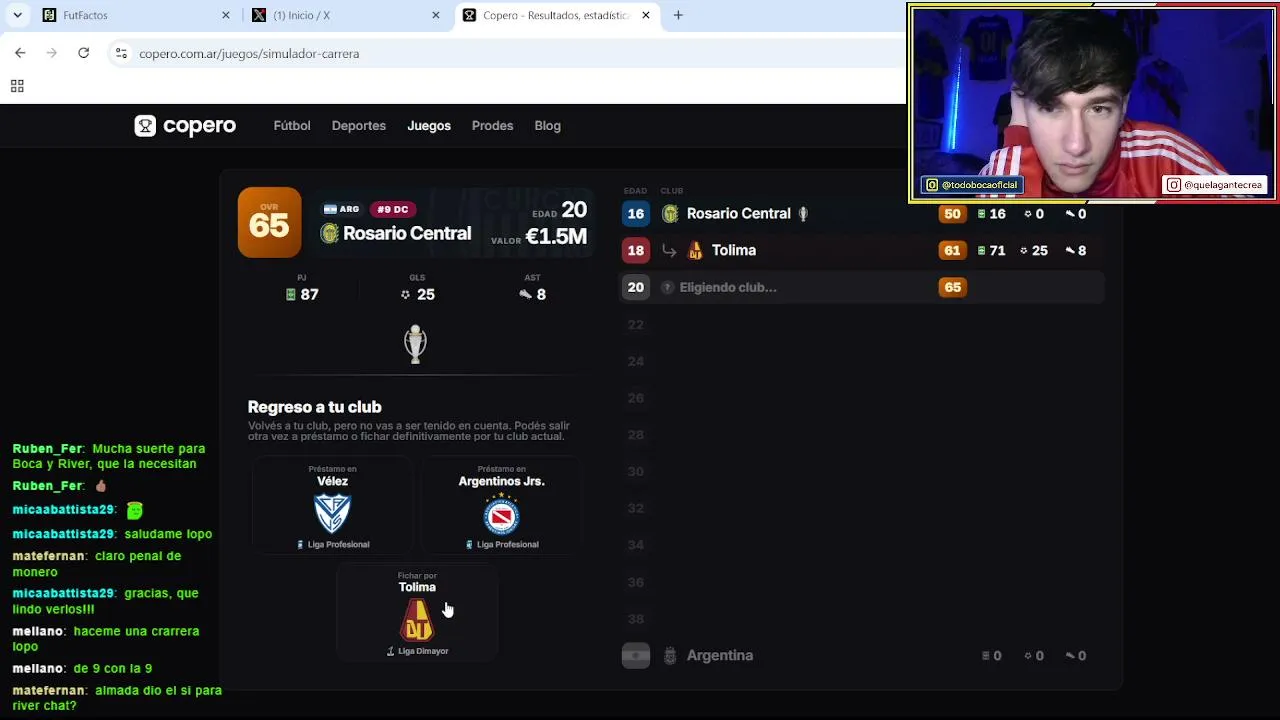
Task: Click the Rosario Central crest in career row
Action: pyautogui.click(x=670, y=214)
